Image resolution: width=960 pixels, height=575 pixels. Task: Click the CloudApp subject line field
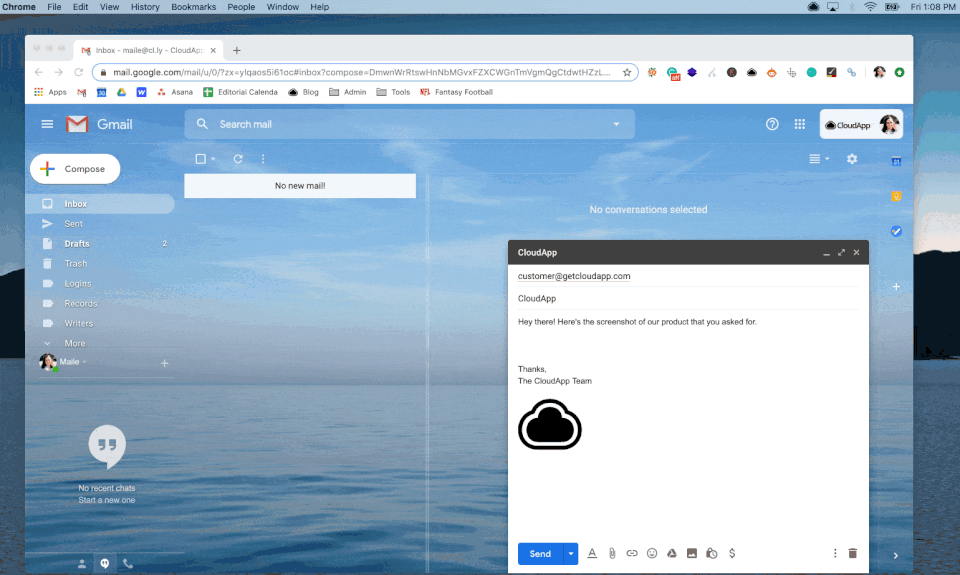click(x=688, y=299)
